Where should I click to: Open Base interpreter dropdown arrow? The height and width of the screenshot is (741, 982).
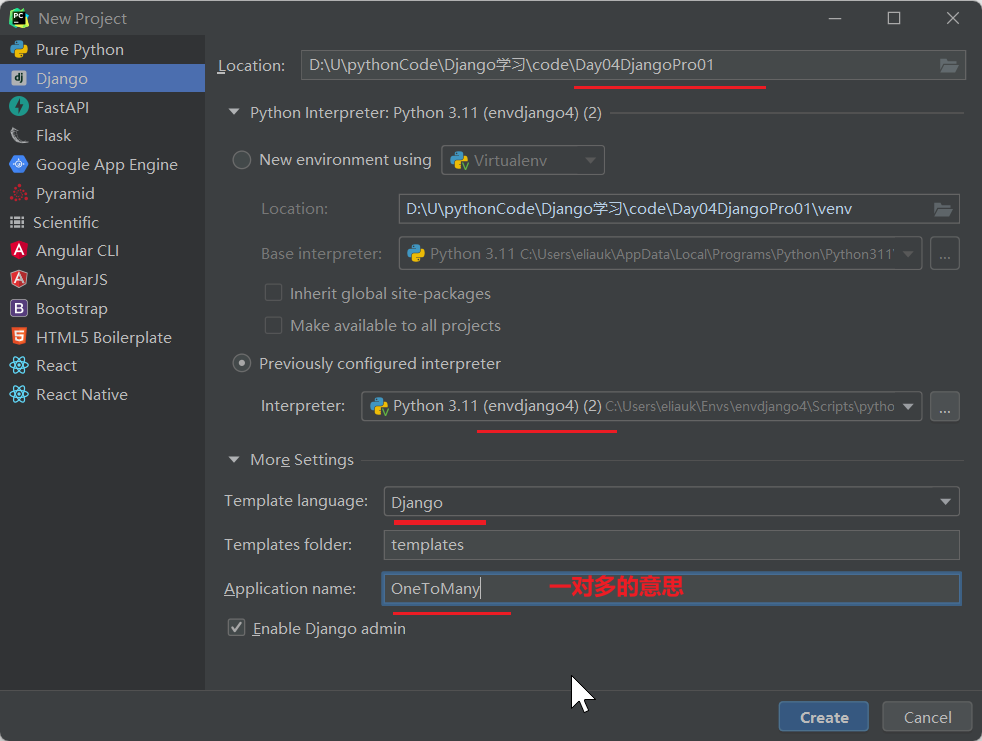908,254
